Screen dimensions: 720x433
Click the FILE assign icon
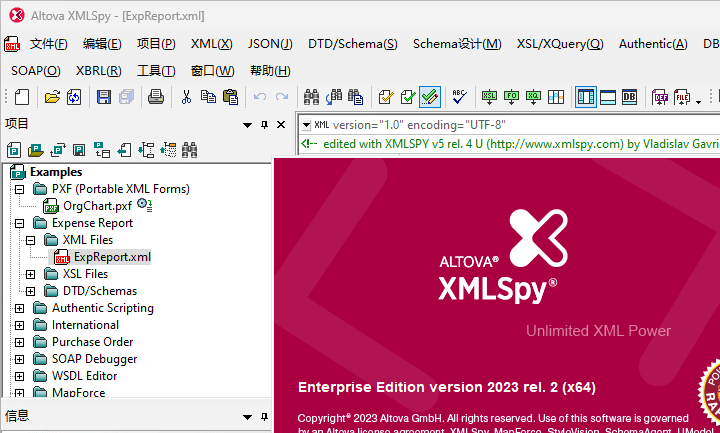pyautogui.click(x=682, y=97)
